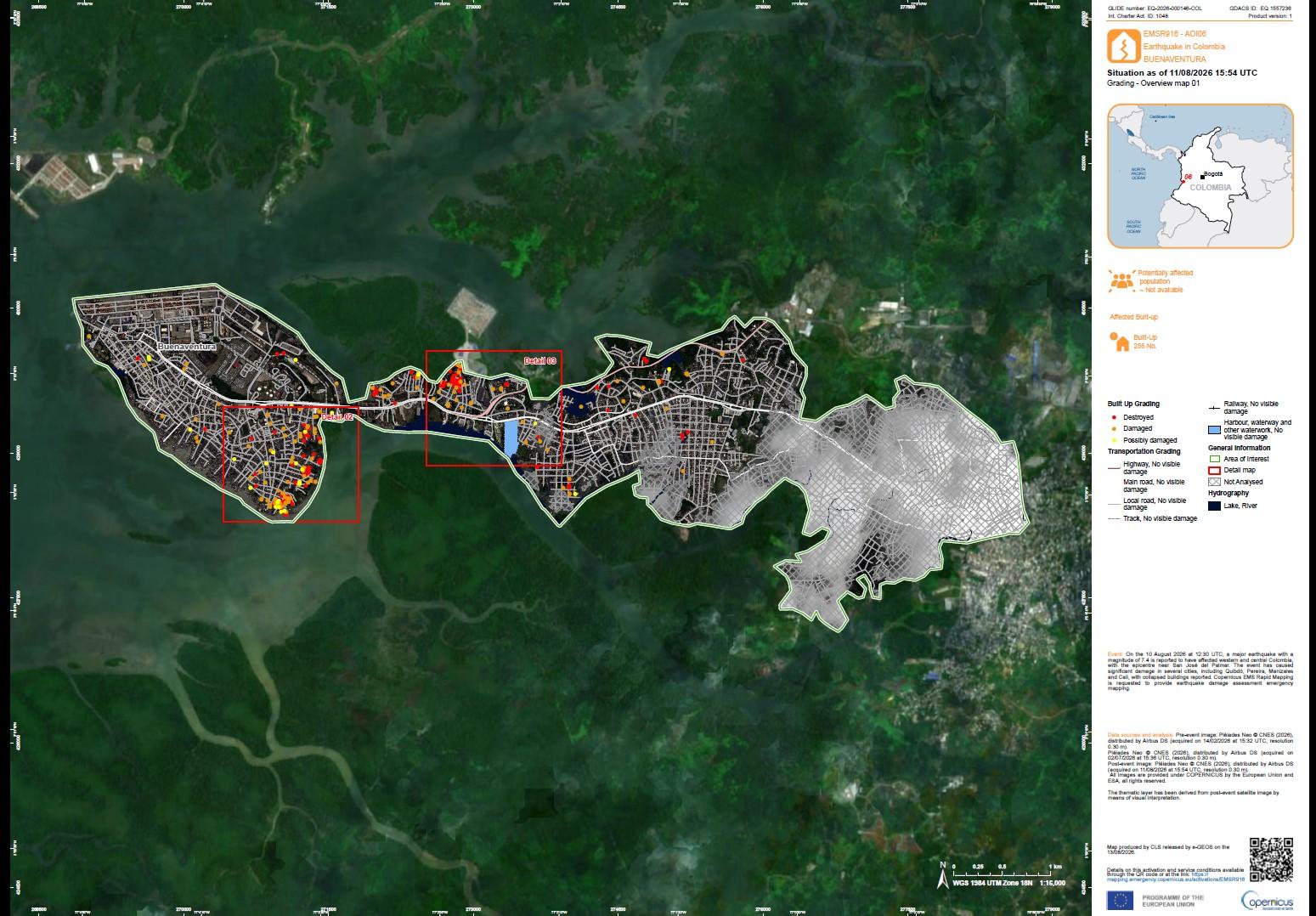Click "Built-Up 256 No." text
1316x916 pixels.
coord(1145,342)
